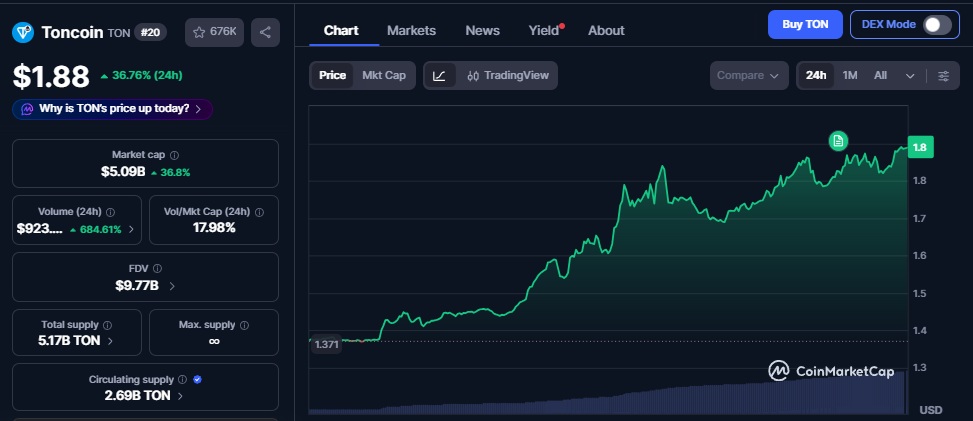Open 'Why is TON's price up today?'
973x421 pixels.
[x=112, y=109]
